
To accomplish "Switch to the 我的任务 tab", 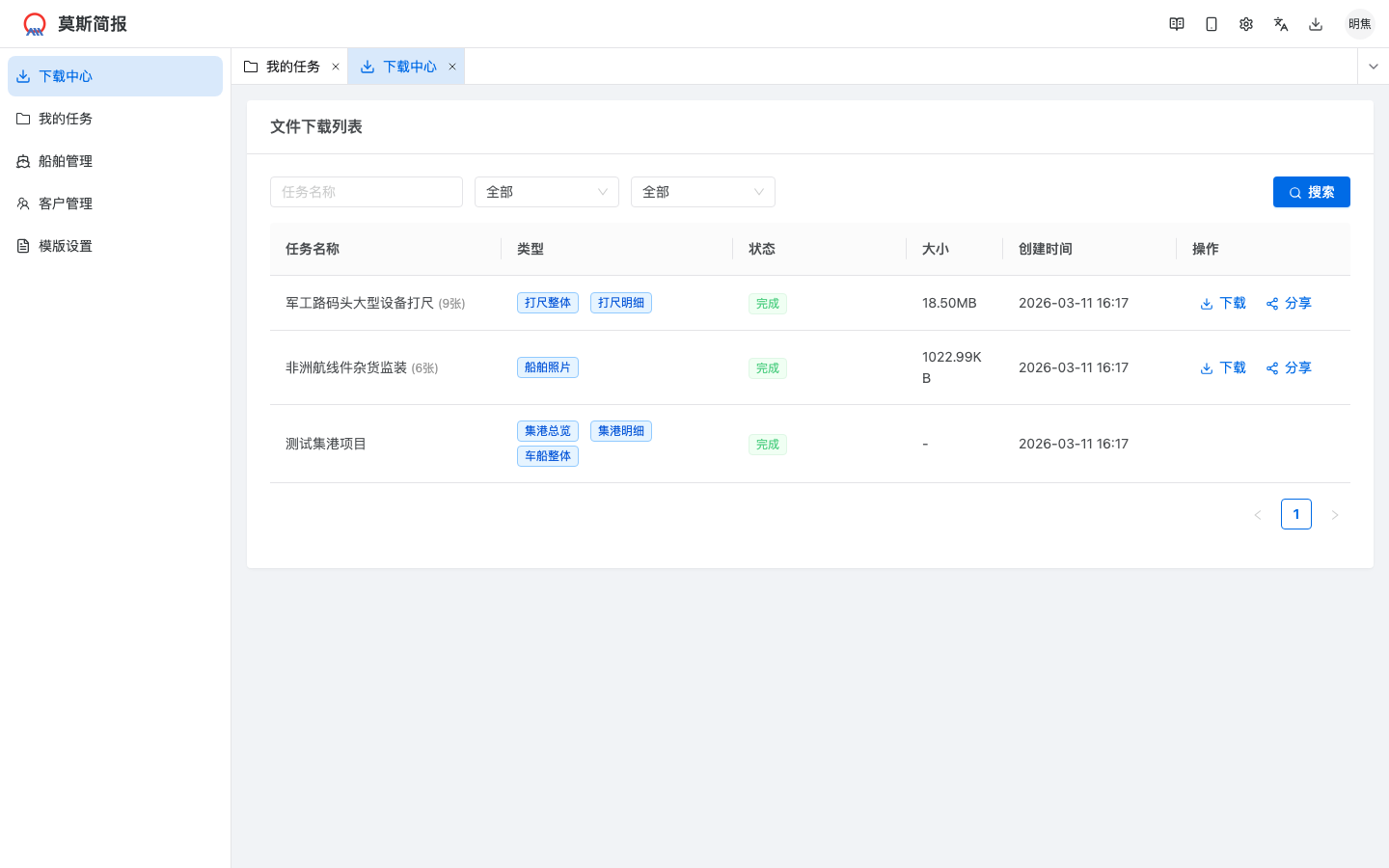I will (291, 66).
